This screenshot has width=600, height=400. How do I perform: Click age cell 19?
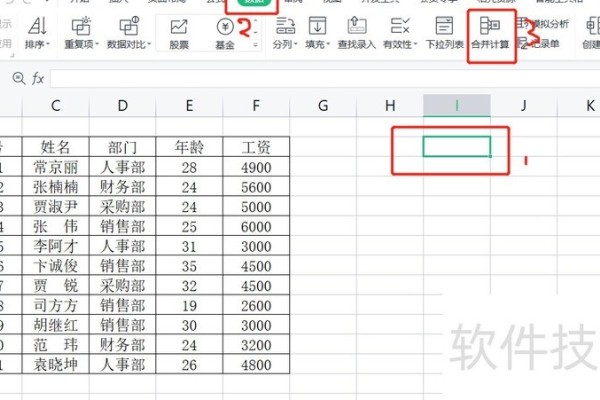click(189, 305)
